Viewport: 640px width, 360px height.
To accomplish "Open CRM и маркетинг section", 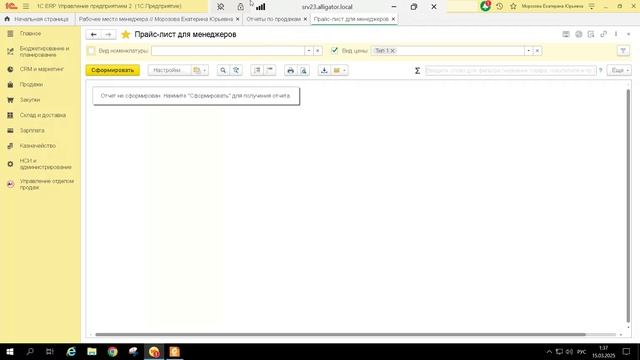I will click(41, 69).
